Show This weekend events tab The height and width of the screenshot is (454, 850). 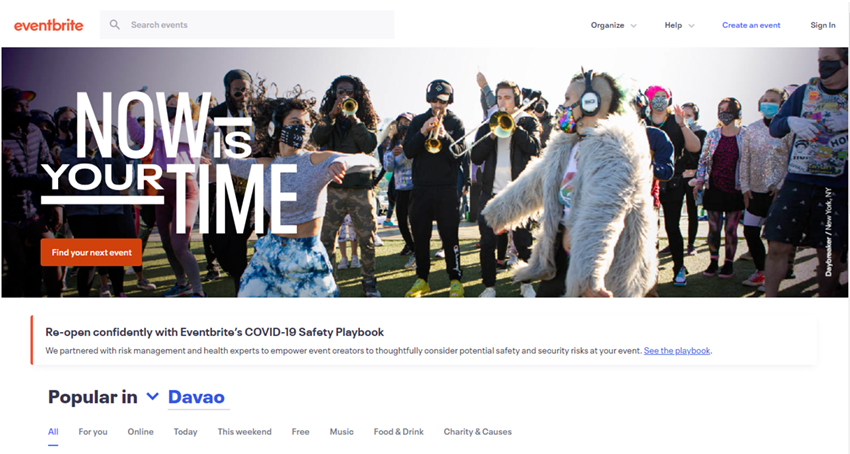pos(244,432)
